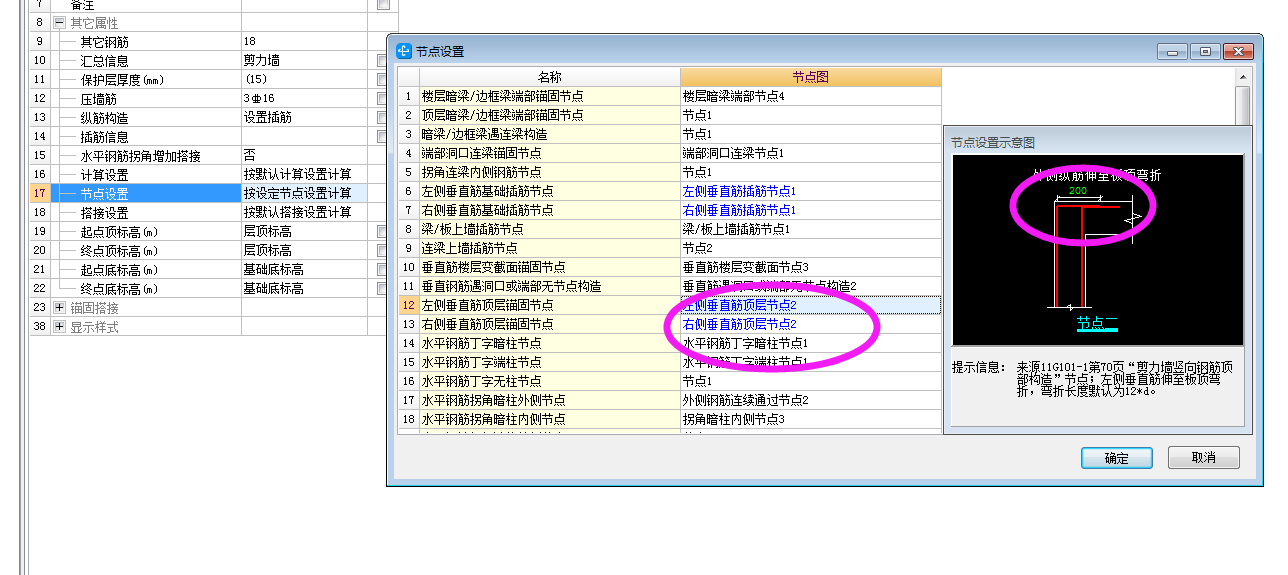Click the node list vertical scrollbar thumb
Screen dimensions: 1288x575
pyautogui.click(x=1243, y=105)
